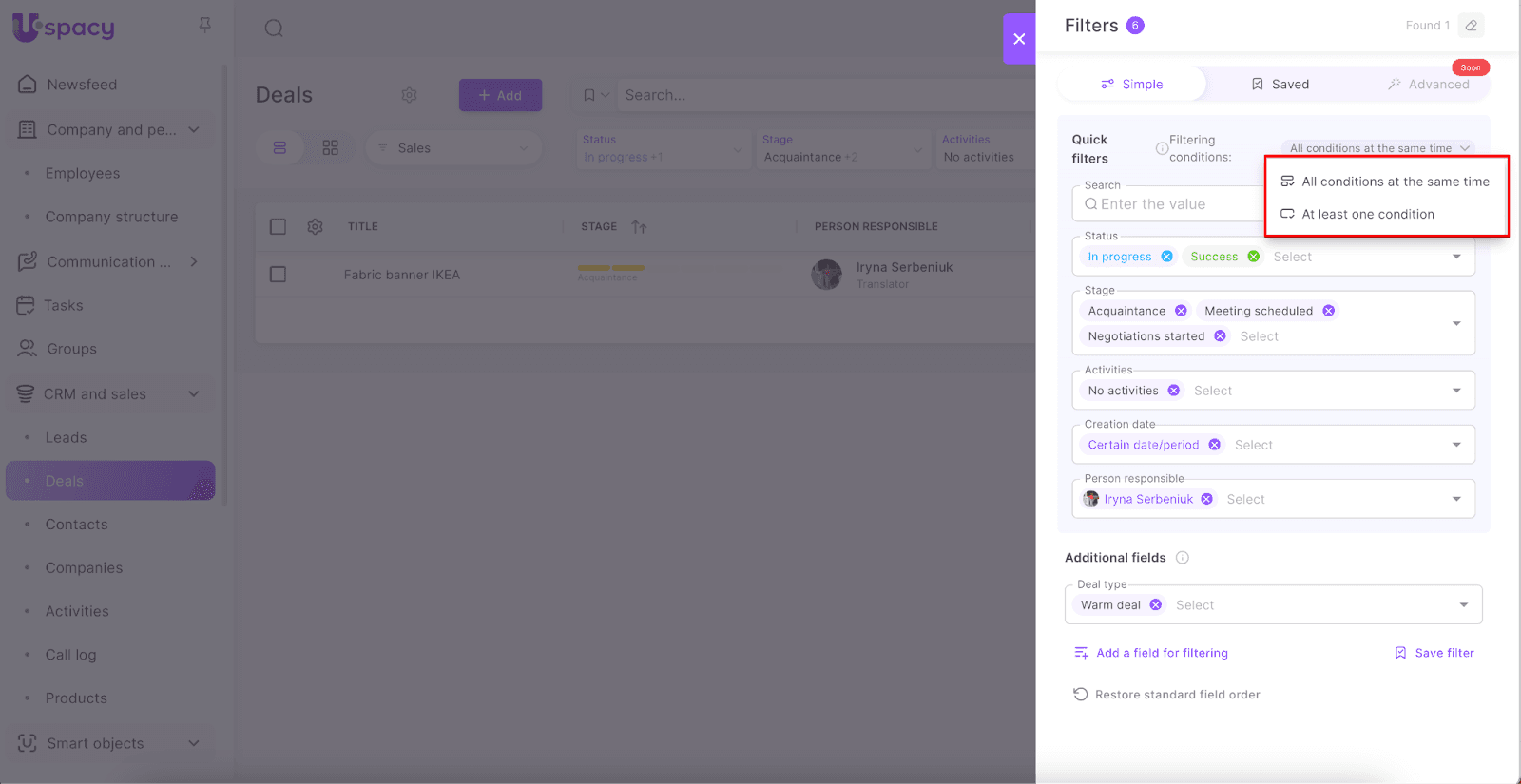Expand the Creation date dropdown

[x=1456, y=445]
